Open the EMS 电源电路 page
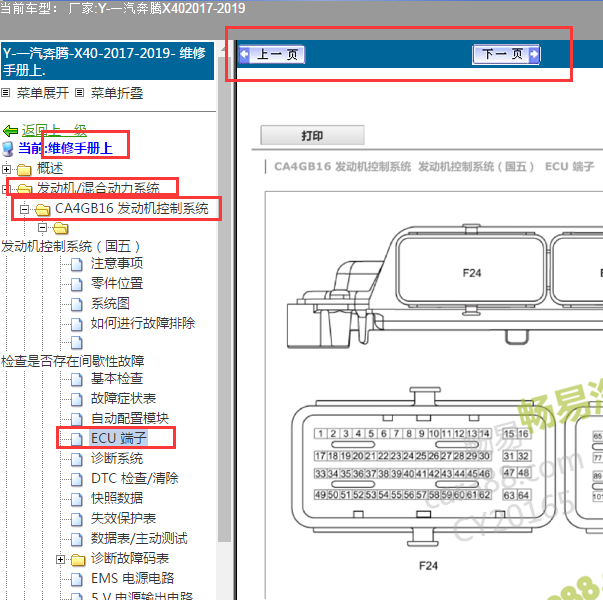 (x=133, y=578)
